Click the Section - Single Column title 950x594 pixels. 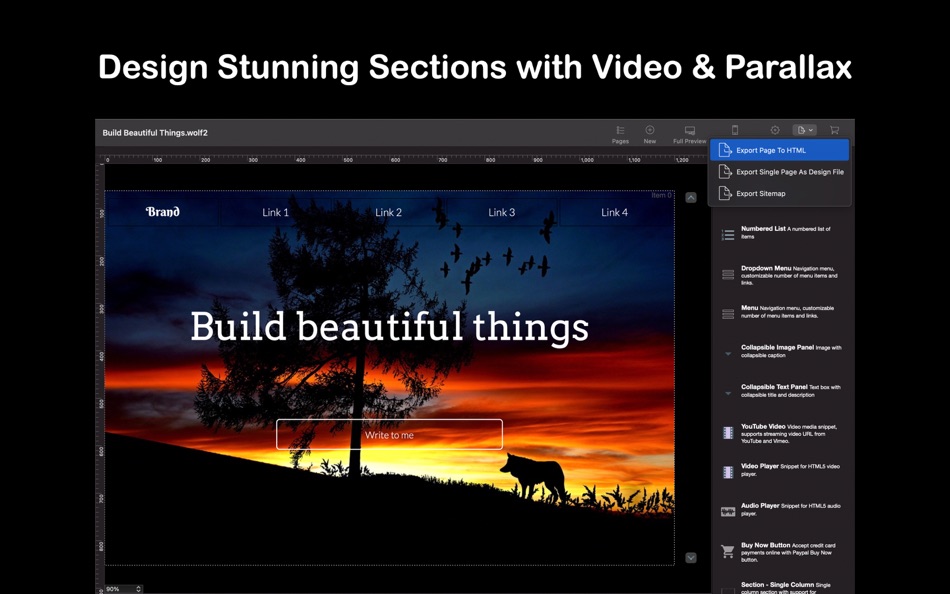[x=777, y=584]
